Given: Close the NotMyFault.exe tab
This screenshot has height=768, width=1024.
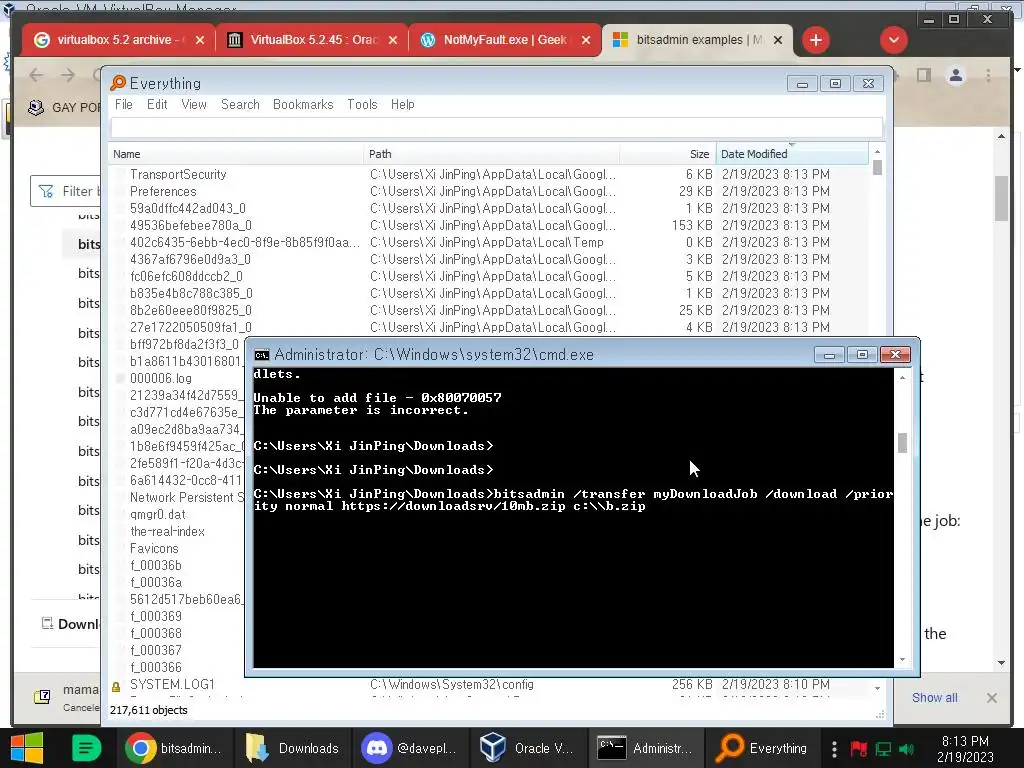Looking at the screenshot, I should pos(586,40).
